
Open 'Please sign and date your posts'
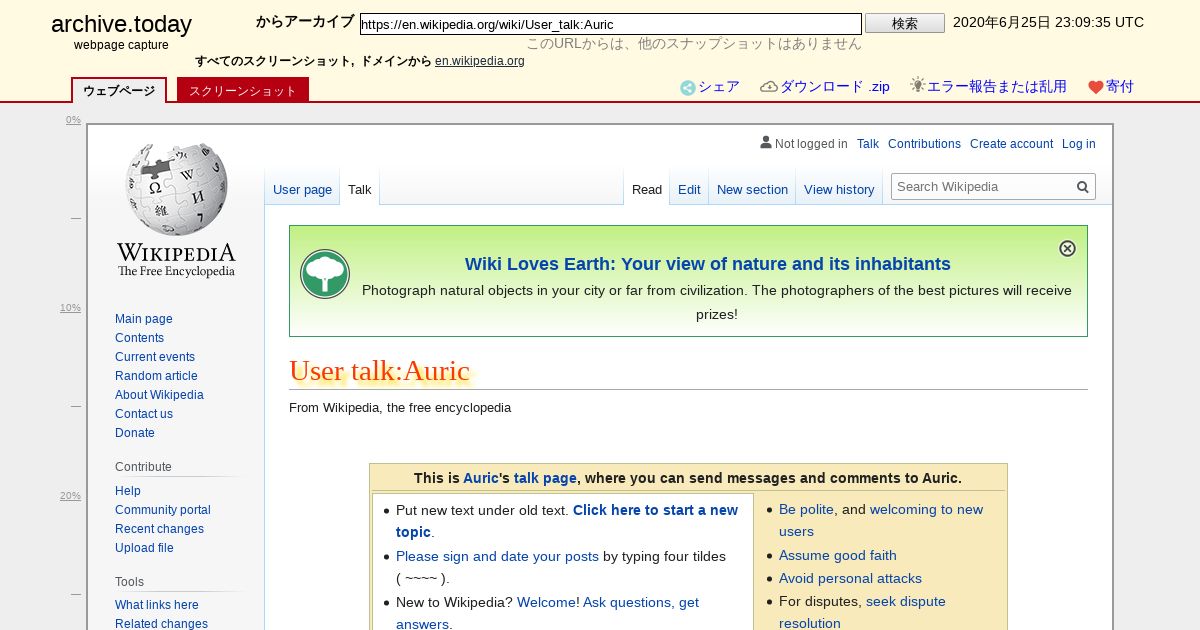click(x=497, y=556)
